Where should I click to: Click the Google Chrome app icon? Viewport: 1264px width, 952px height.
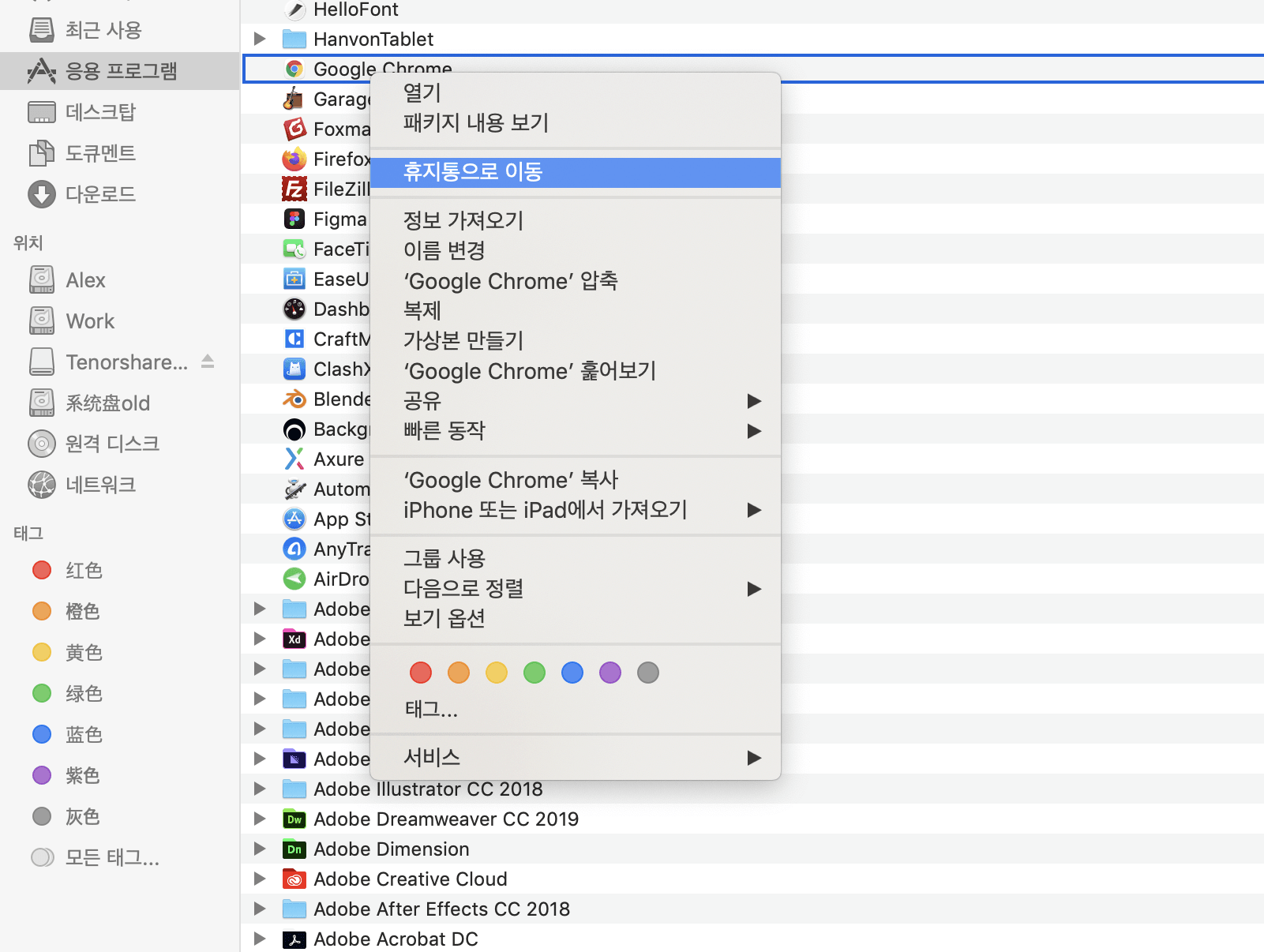pyautogui.click(x=294, y=69)
